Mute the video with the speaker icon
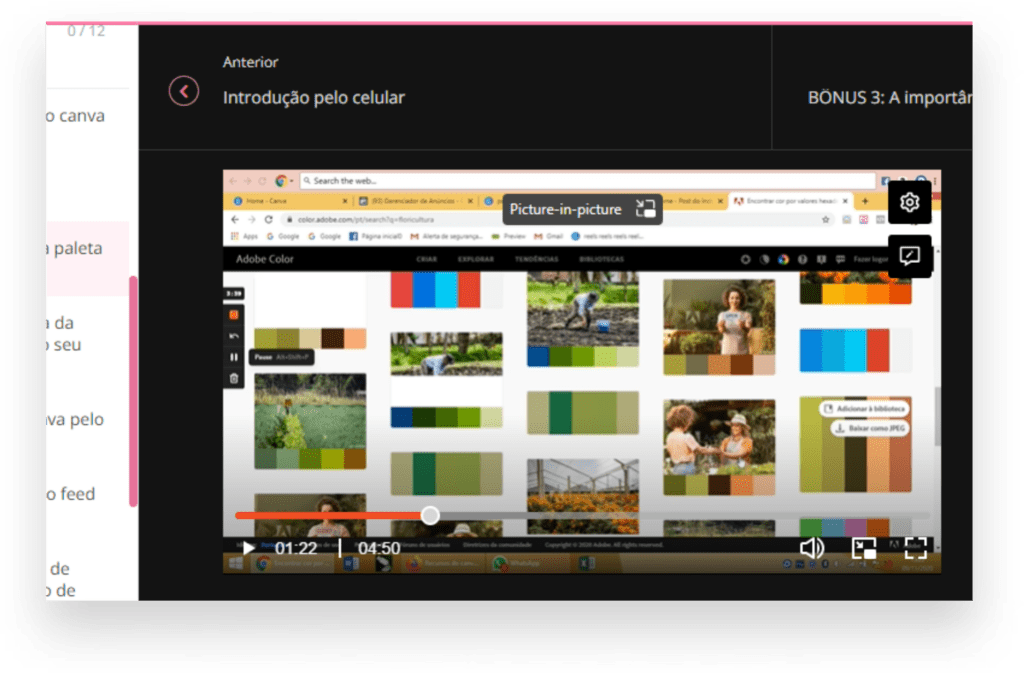This screenshot has height=673, width=1024. [812, 548]
